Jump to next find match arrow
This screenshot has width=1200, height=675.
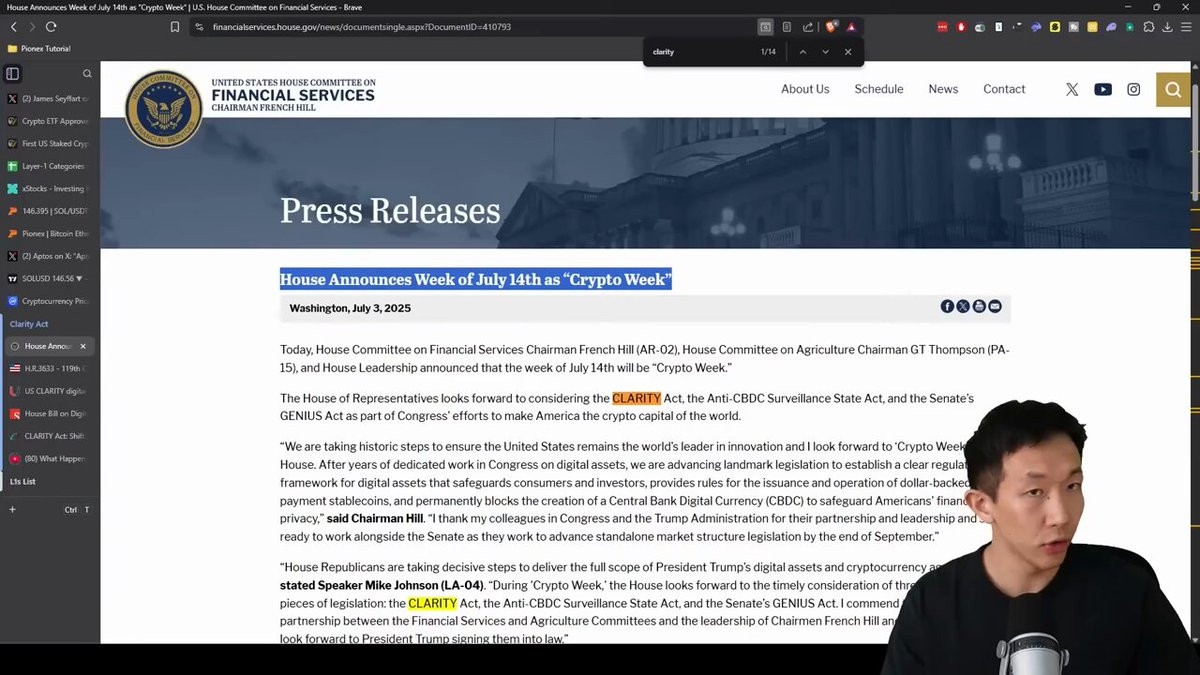point(825,52)
